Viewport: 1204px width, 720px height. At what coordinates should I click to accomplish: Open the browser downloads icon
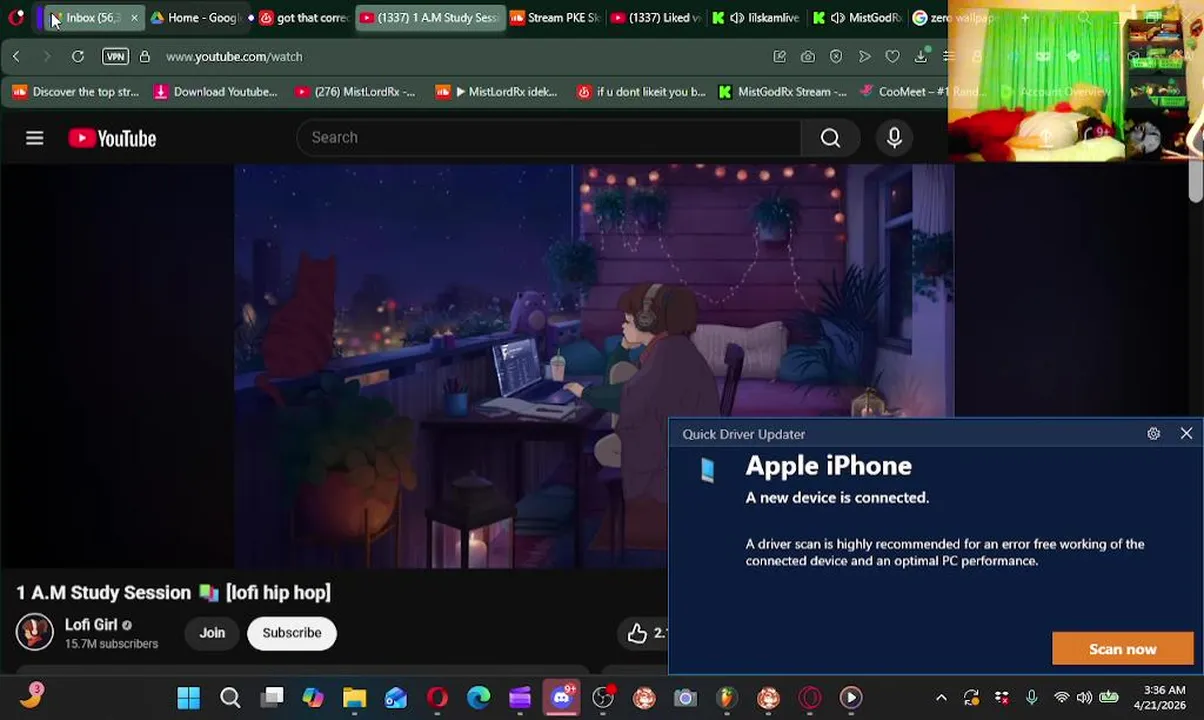[x=920, y=57]
